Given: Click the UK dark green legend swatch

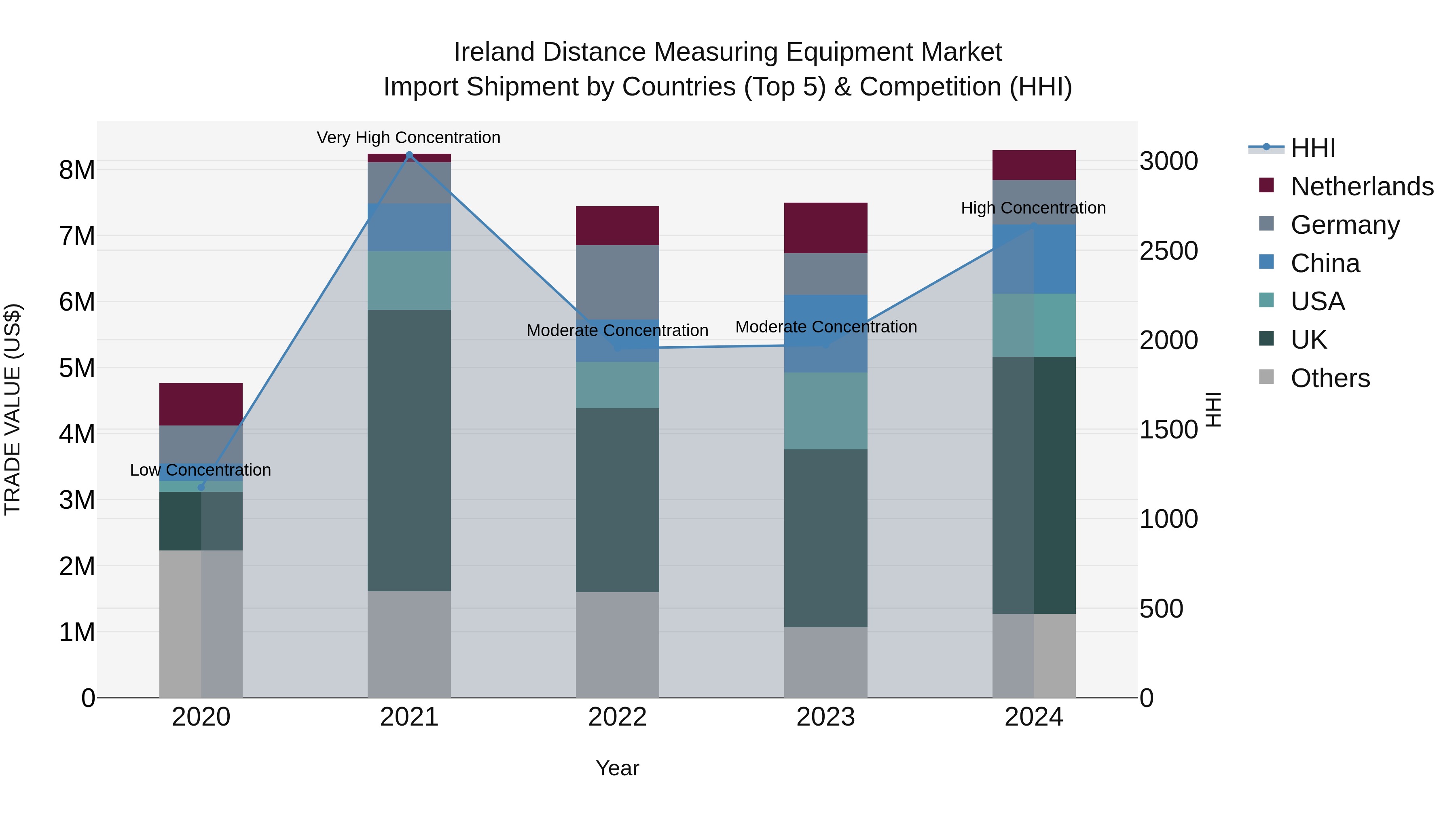Looking at the screenshot, I should pos(1267,339).
